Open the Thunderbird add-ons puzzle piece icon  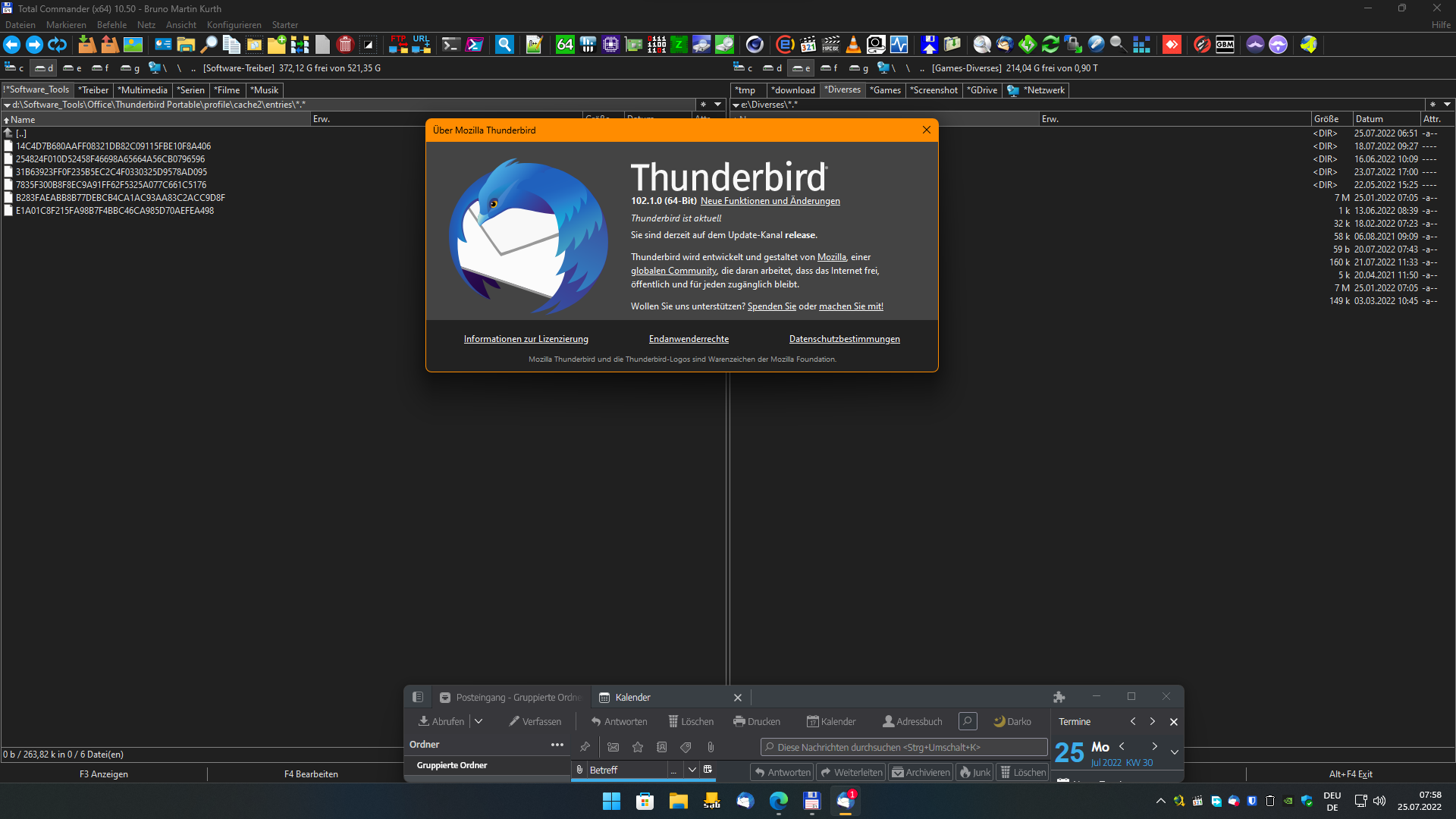(1059, 697)
